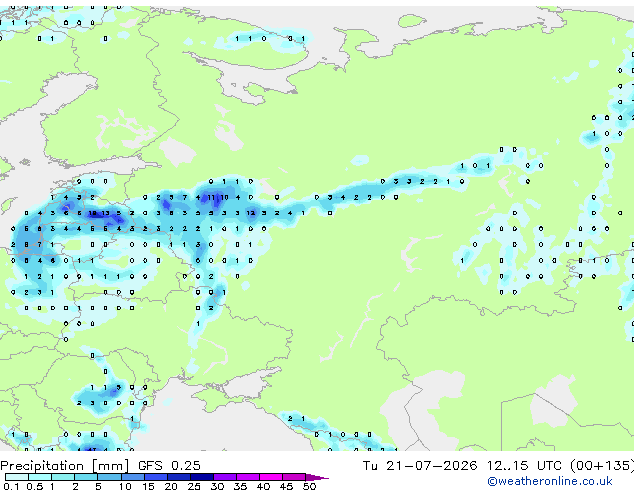The width and height of the screenshot is (634, 490).
Task: Click the '13' precipitation value on the map
Action: tap(106, 213)
